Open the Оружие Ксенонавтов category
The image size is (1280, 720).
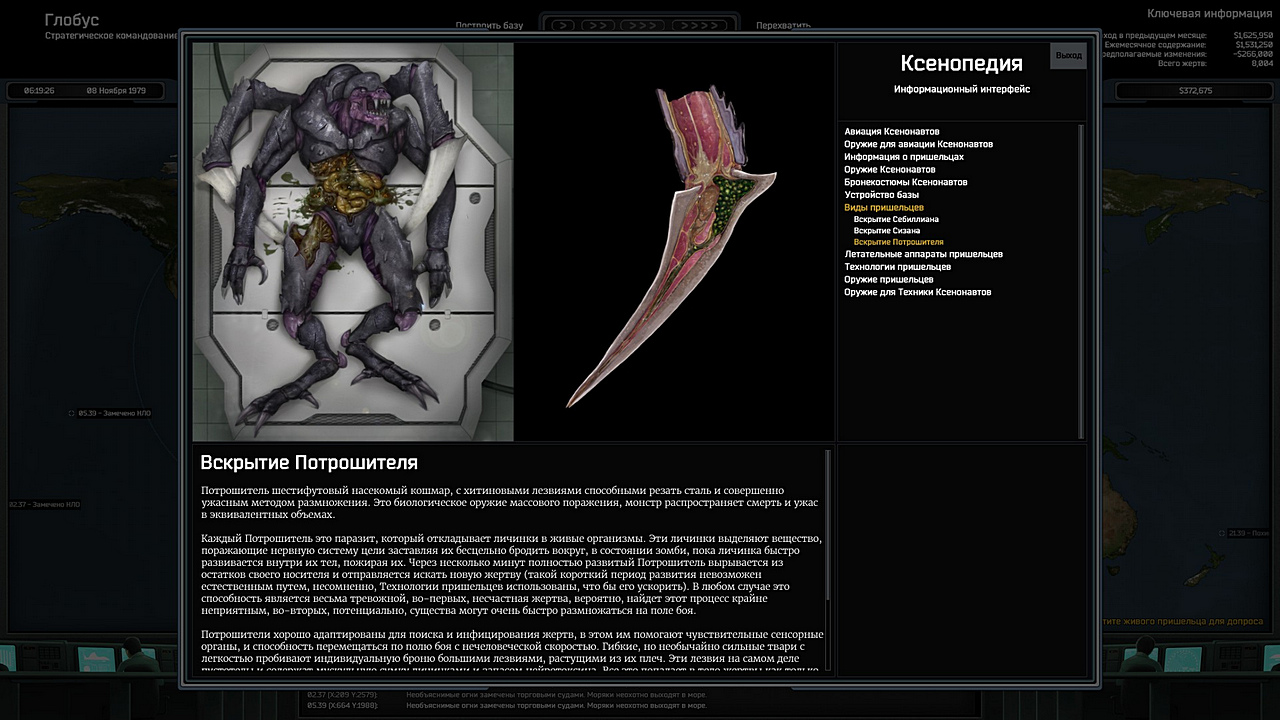click(x=890, y=170)
